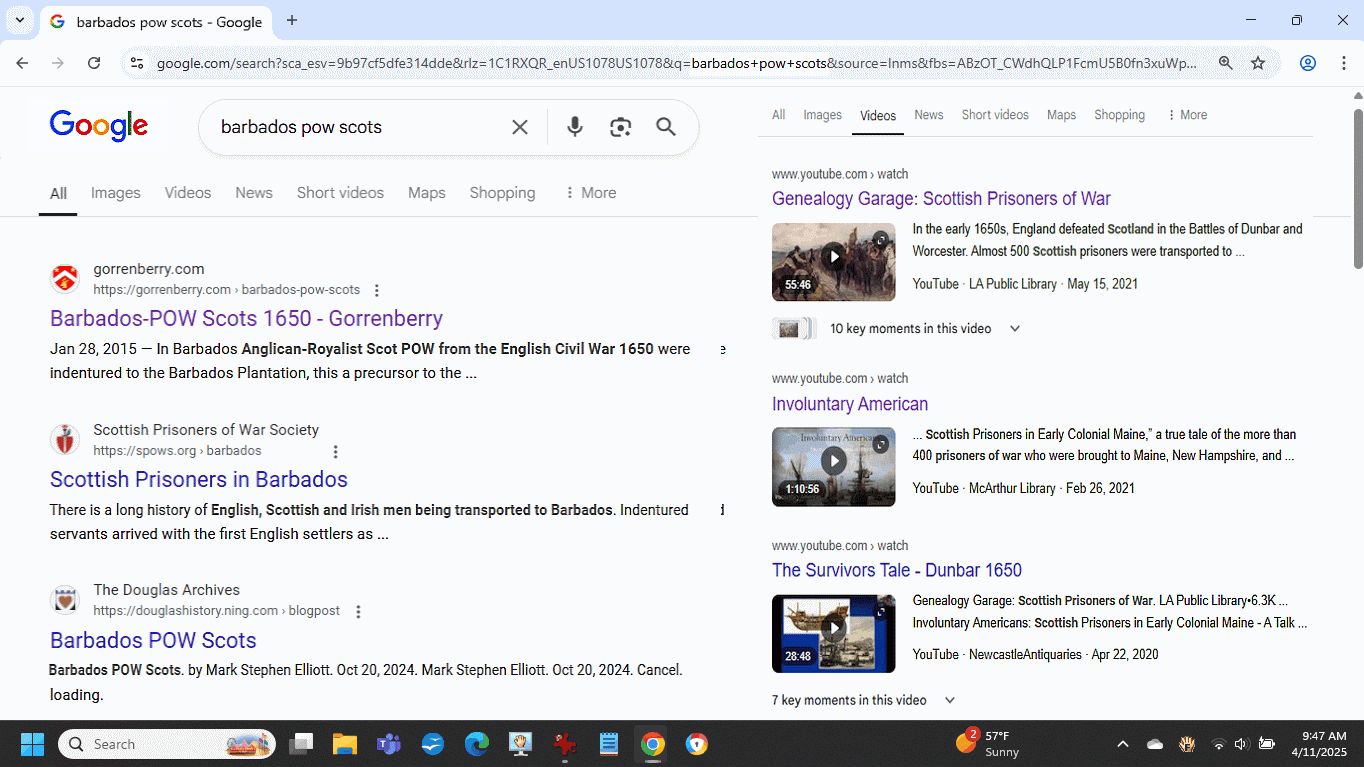Open Microsoft Teams from the taskbar
Viewport: 1364px width, 767px height.
(388, 744)
